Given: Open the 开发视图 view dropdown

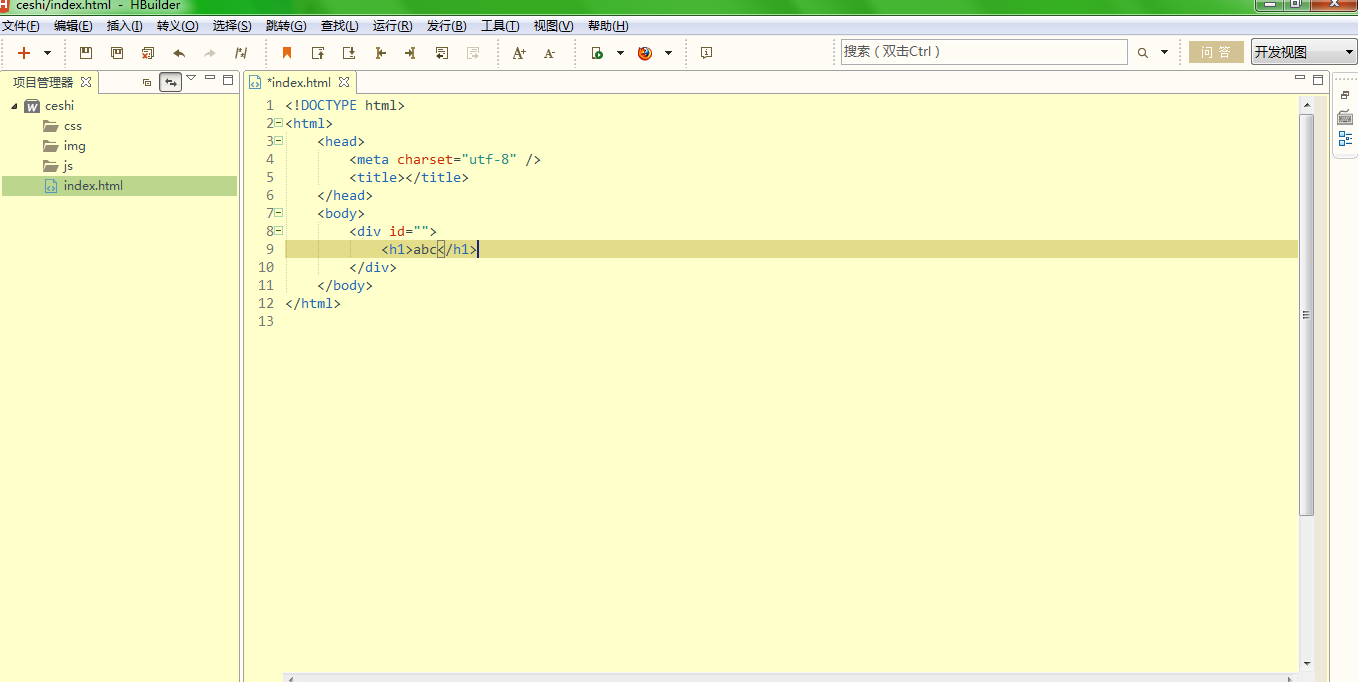Looking at the screenshot, I should [x=1304, y=52].
